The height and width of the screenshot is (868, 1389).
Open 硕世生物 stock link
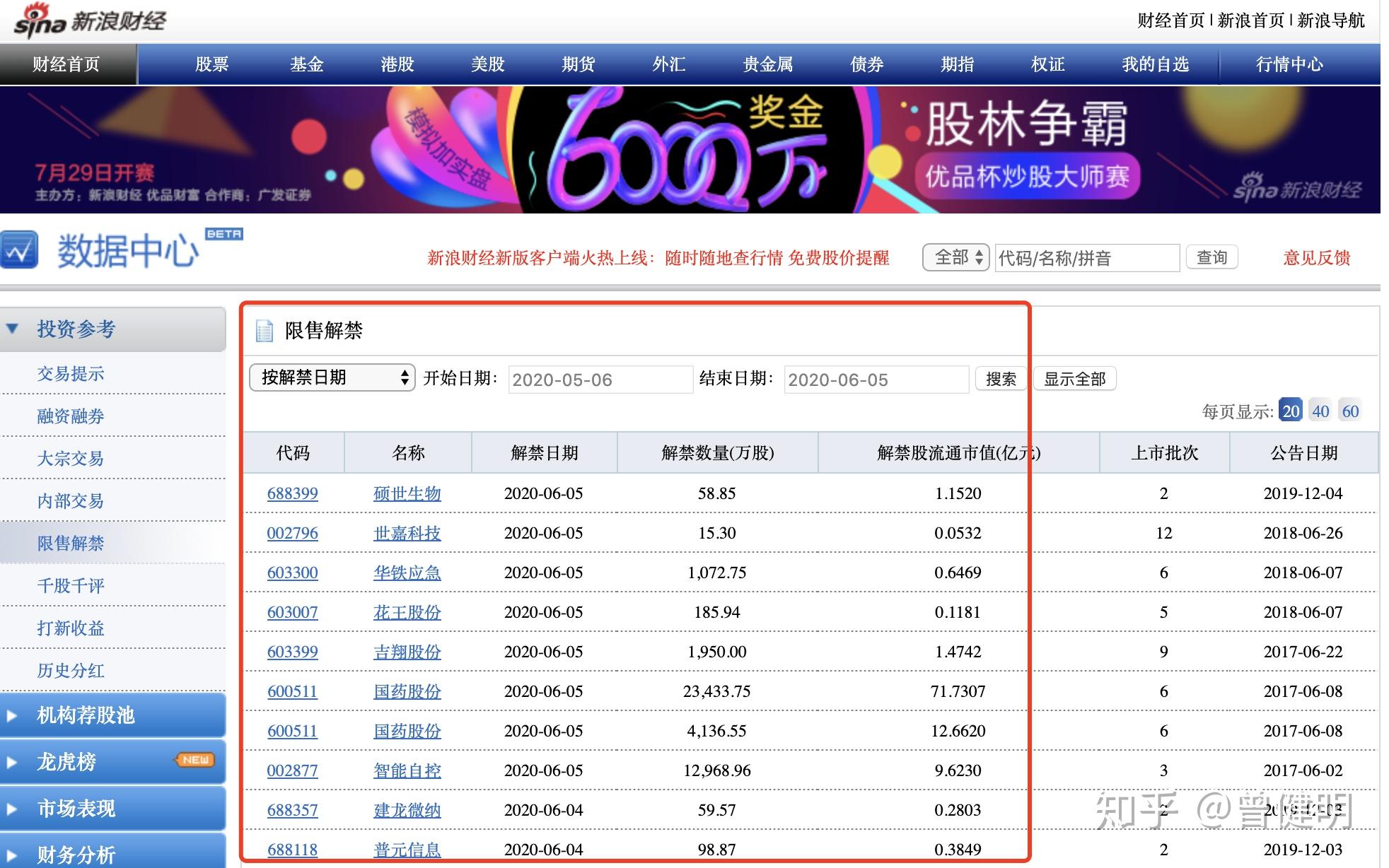point(407,493)
